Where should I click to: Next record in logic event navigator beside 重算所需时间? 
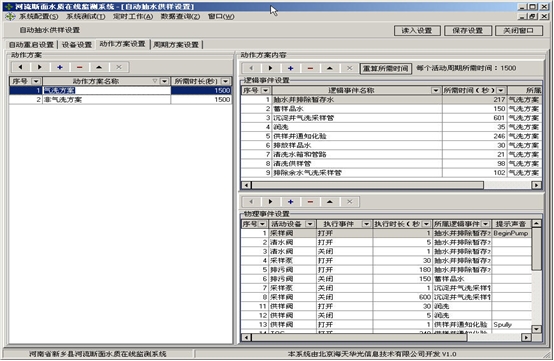[x=271, y=68]
